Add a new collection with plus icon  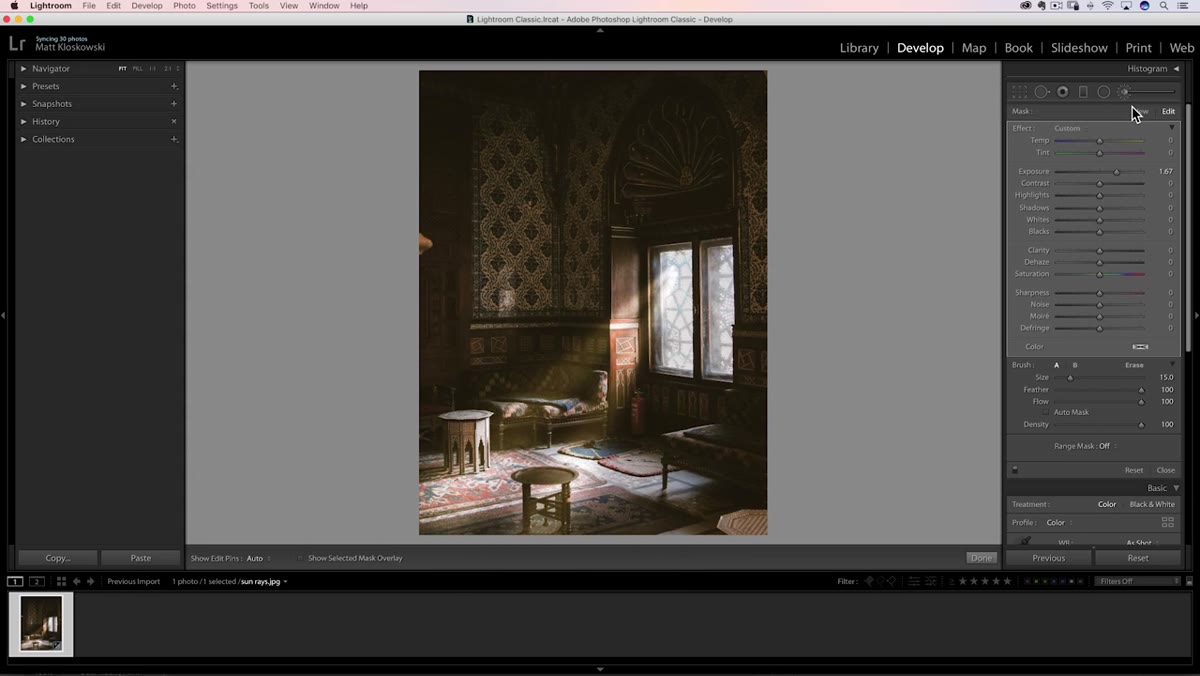click(x=174, y=139)
